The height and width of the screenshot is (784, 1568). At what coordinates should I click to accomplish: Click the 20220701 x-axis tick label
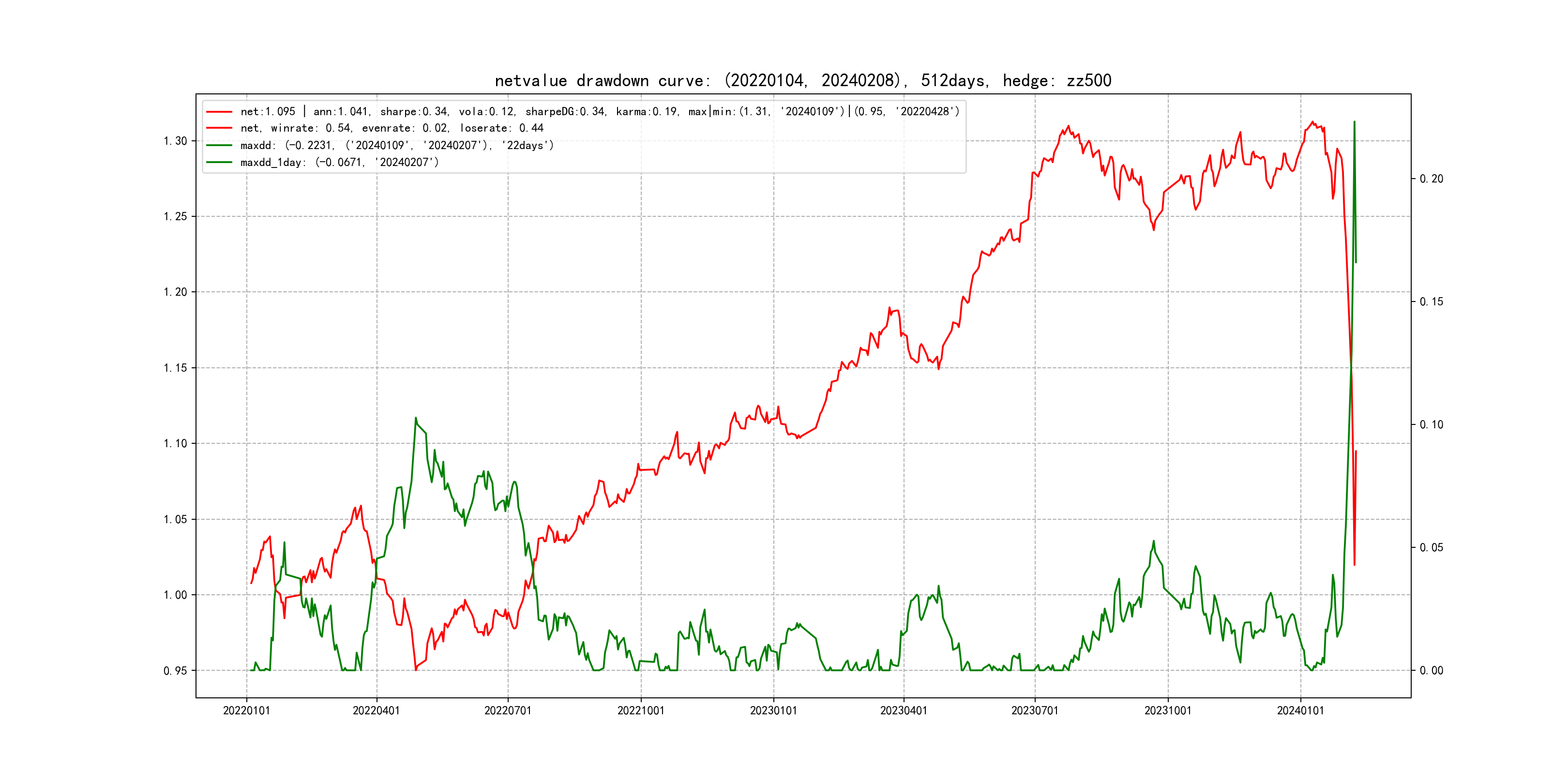click(508, 710)
